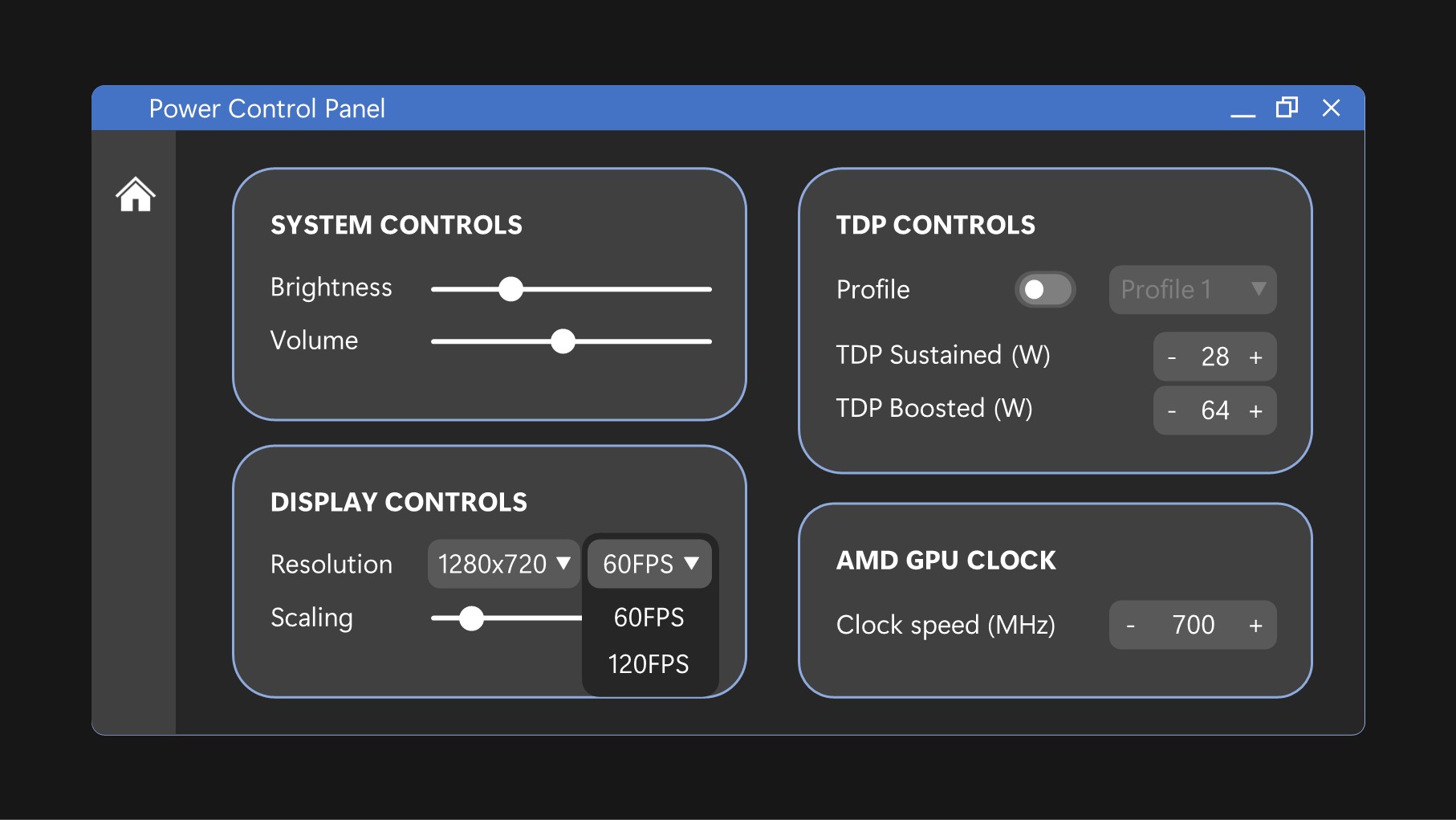1456x820 pixels.
Task: Decrease TDP Sustained wattage with minus button
Action: click(x=1173, y=357)
